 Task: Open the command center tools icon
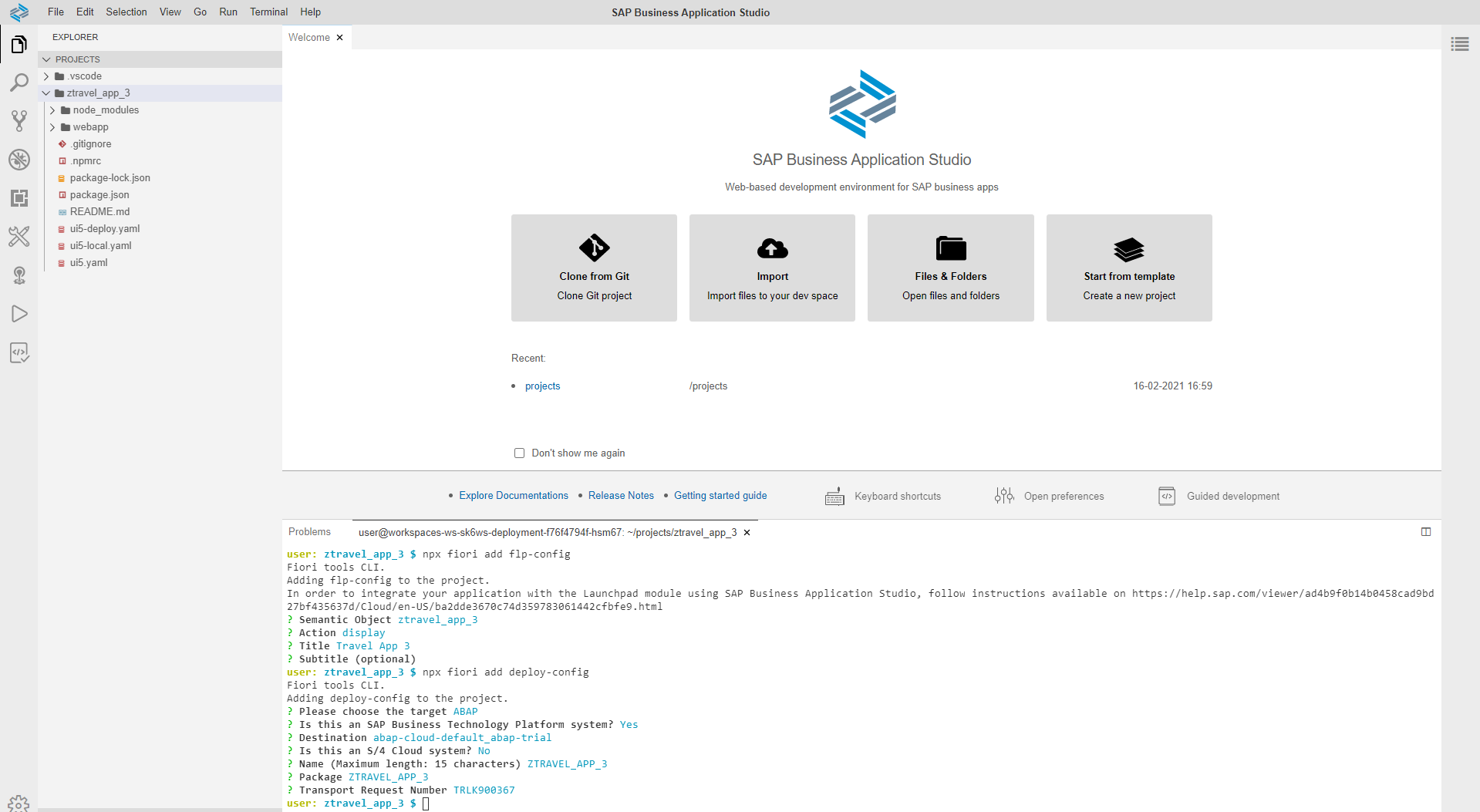[x=19, y=237]
